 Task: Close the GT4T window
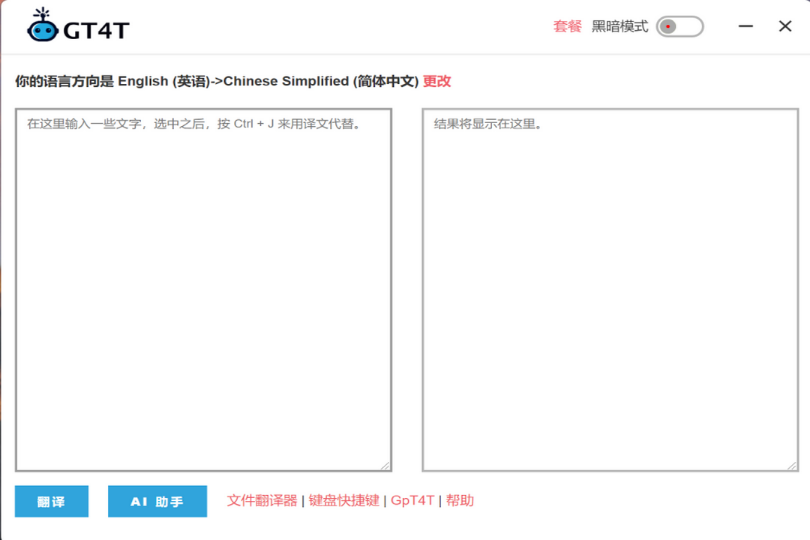[x=785, y=26]
